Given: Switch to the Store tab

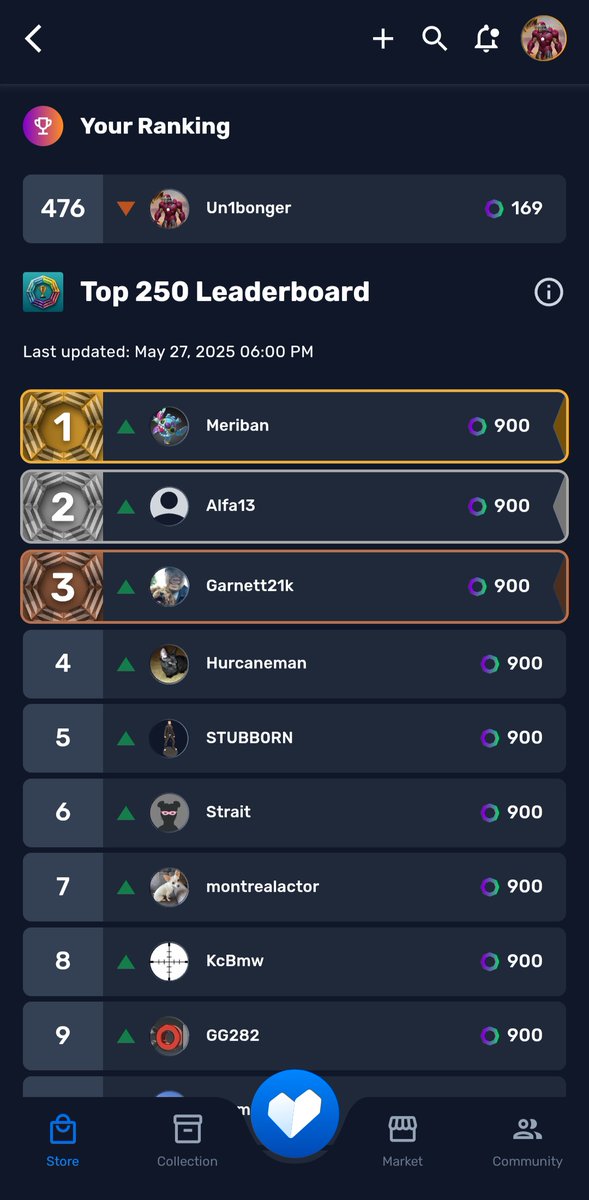Looking at the screenshot, I should [62, 1141].
